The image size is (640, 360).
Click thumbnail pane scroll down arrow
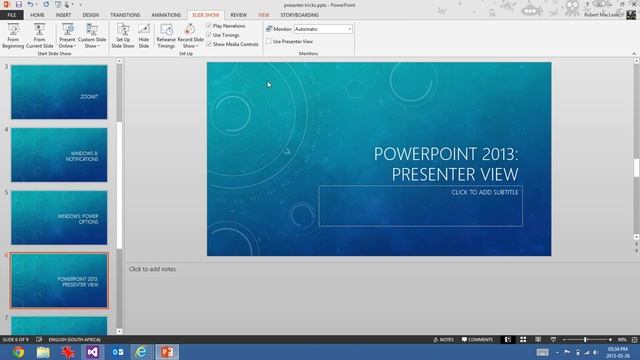(x=119, y=331)
